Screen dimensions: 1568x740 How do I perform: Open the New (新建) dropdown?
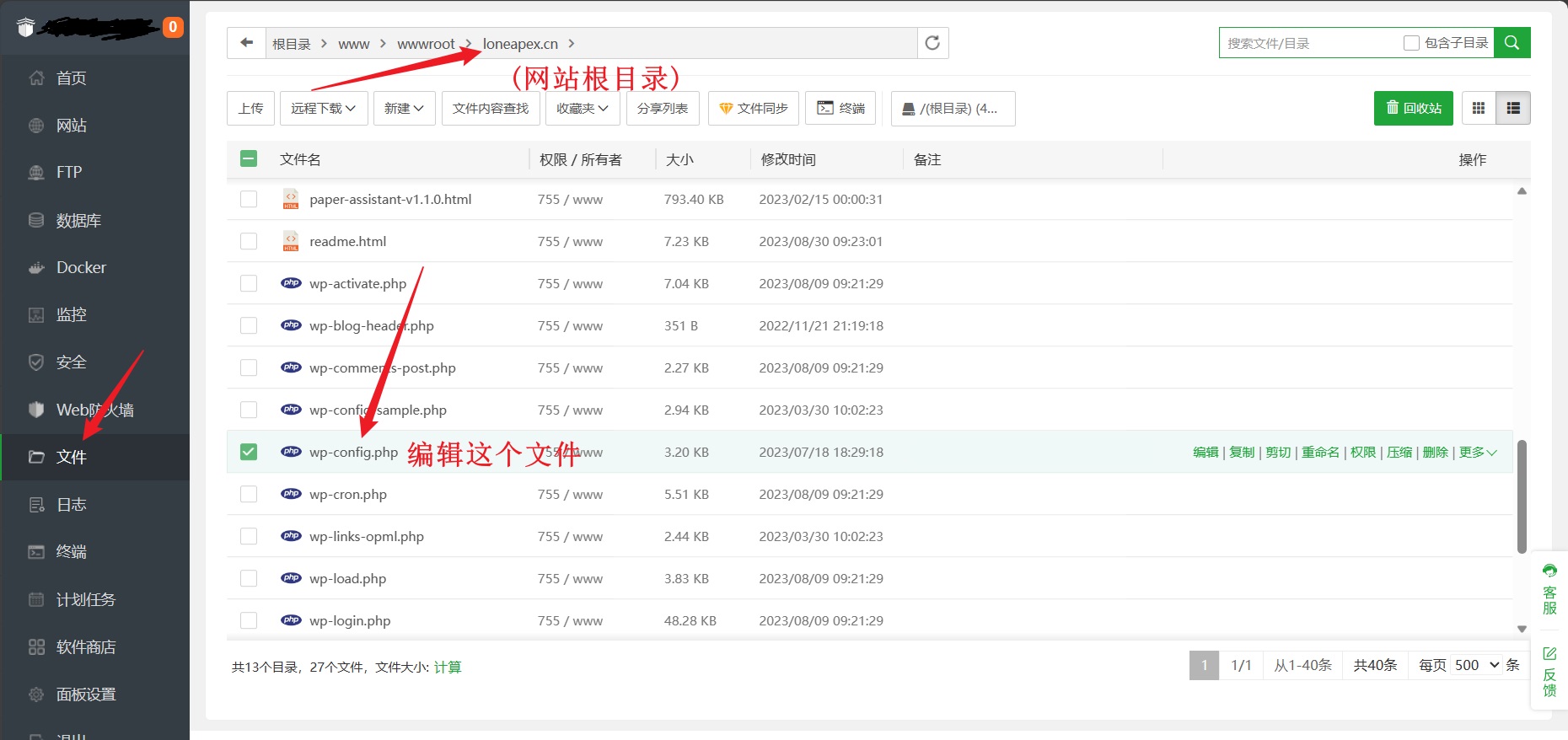click(404, 108)
